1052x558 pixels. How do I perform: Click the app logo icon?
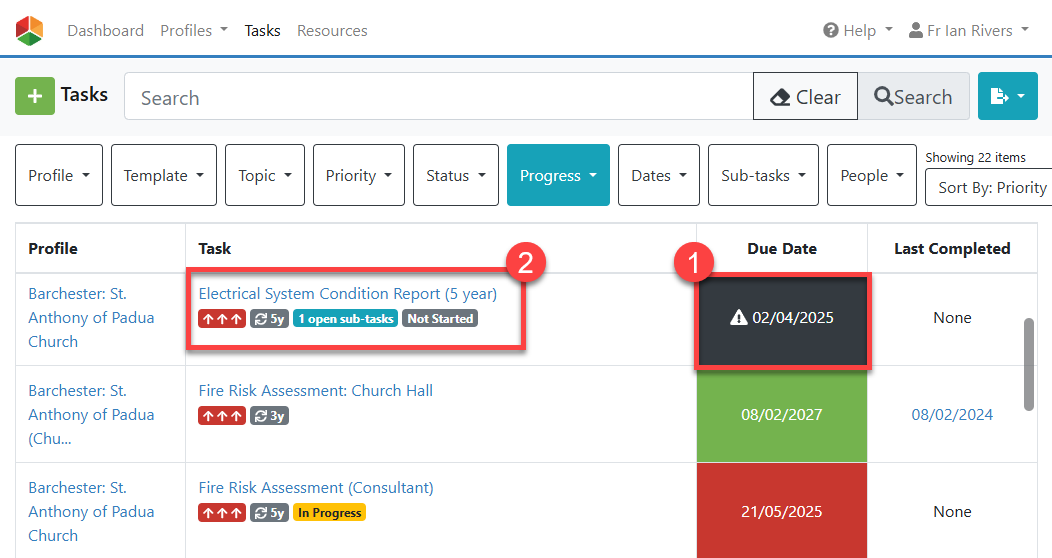(x=30, y=30)
